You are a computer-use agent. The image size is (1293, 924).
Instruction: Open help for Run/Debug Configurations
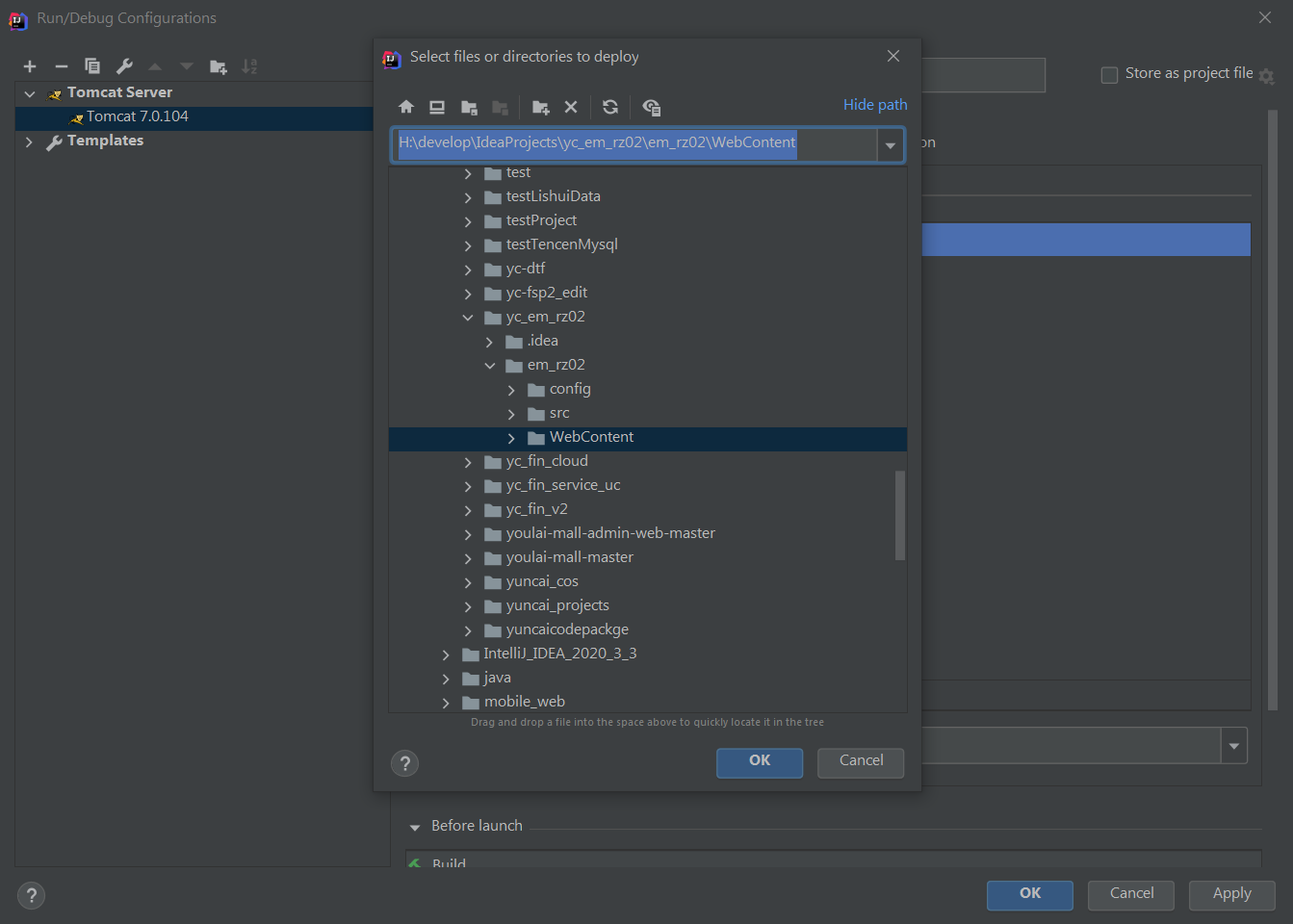click(x=31, y=895)
